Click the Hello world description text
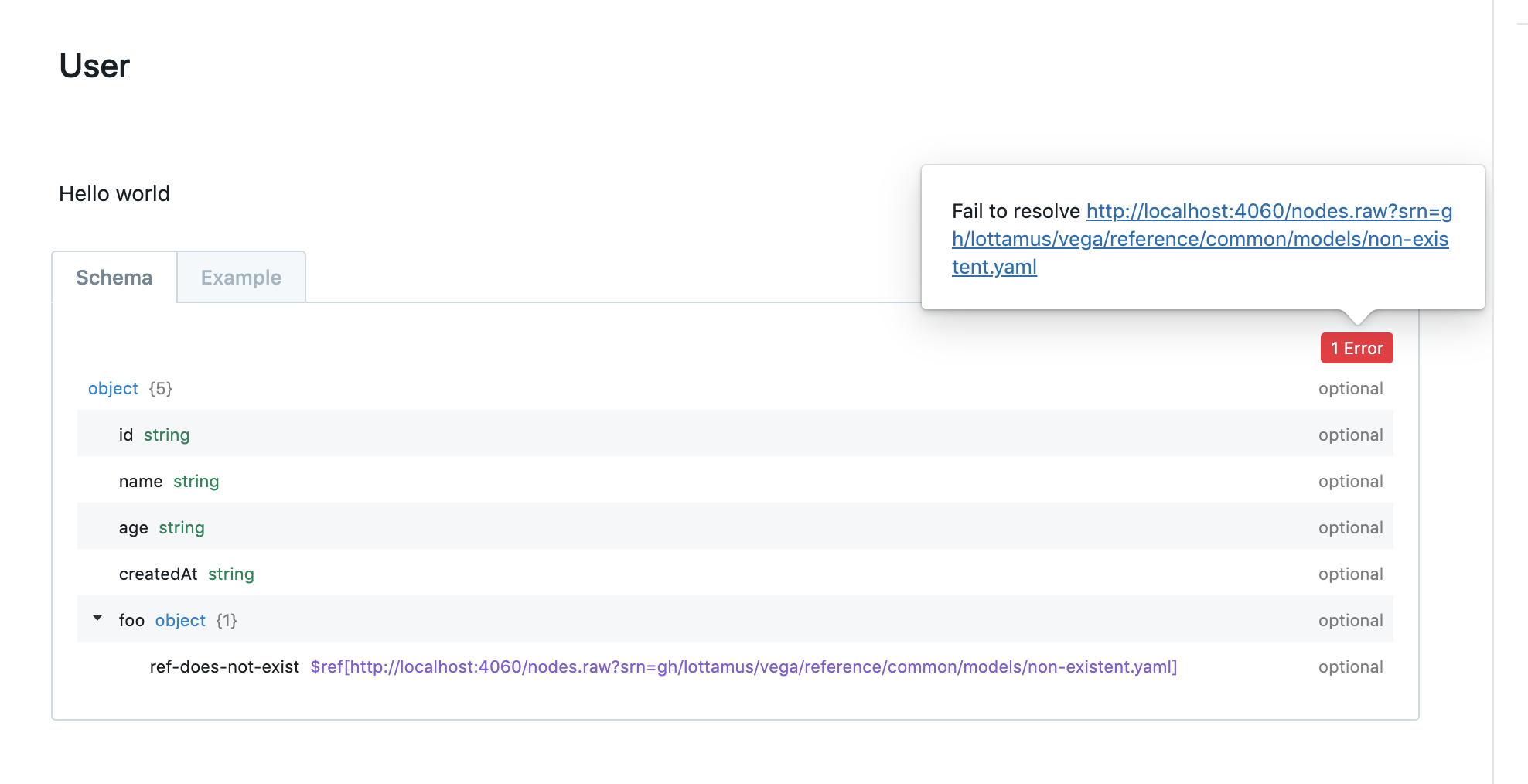The width and height of the screenshot is (1528, 784). [x=114, y=193]
